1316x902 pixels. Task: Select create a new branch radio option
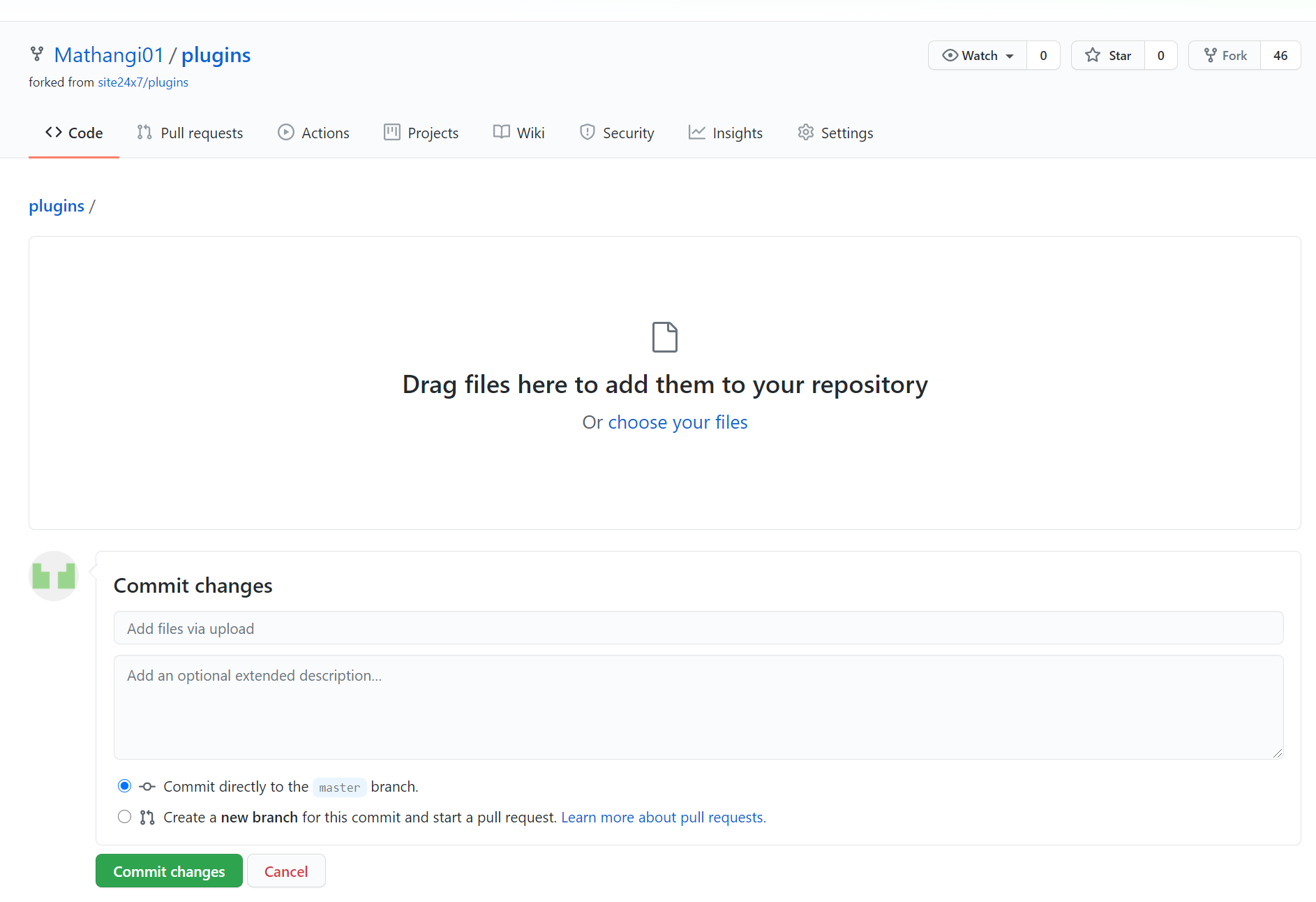[124, 817]
